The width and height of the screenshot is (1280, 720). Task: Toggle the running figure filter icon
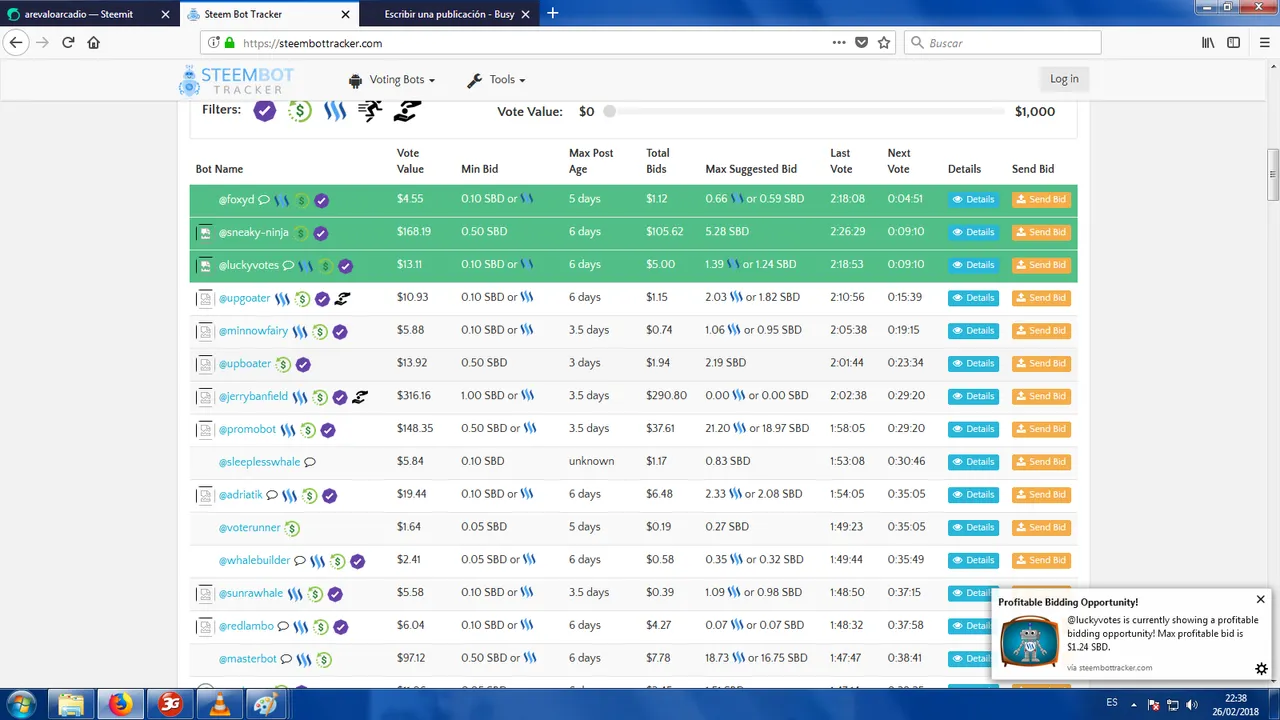click(370, 111)
